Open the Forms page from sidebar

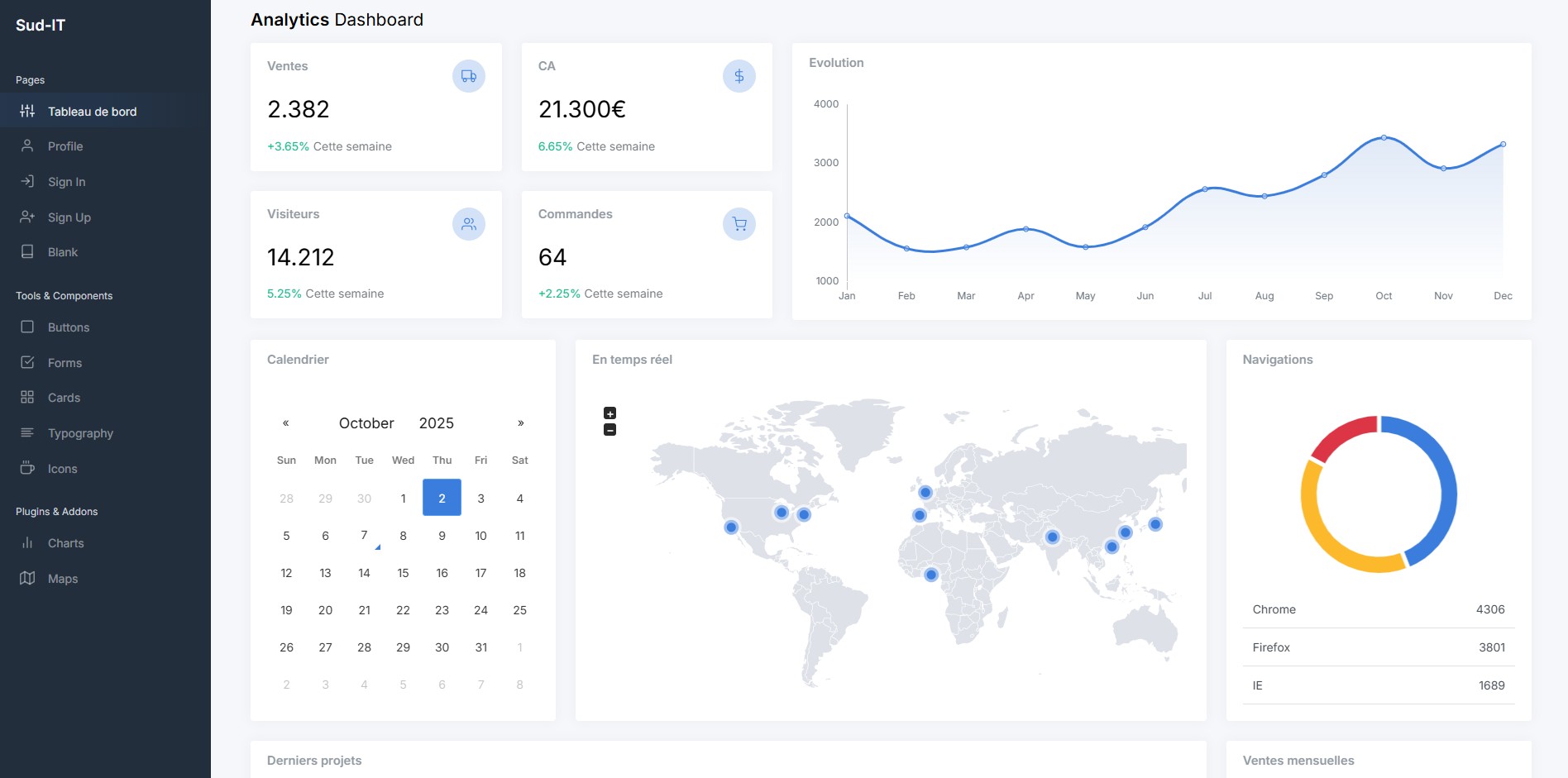tap(65, 362)
